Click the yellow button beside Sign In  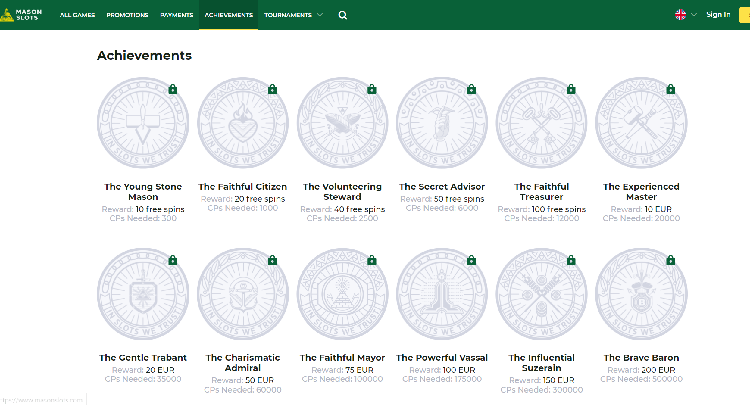pyautogui.click(x=744, y=15)
